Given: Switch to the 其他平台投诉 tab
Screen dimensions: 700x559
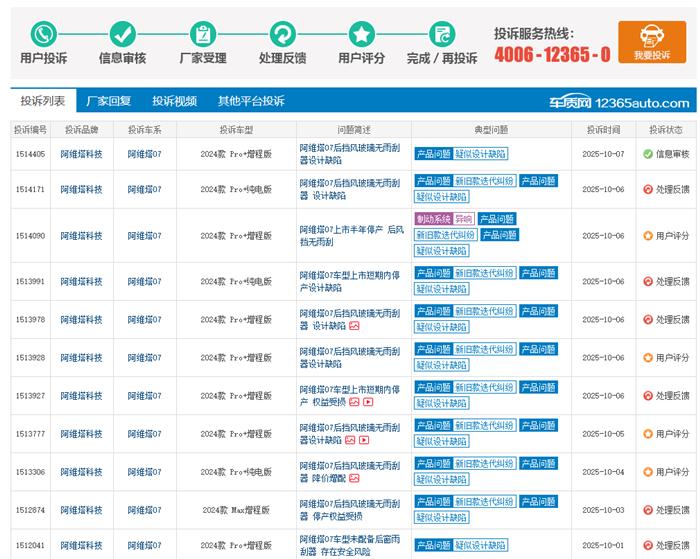Looking at the screenshot, I should pyautogui.click(x=251, y=101).
